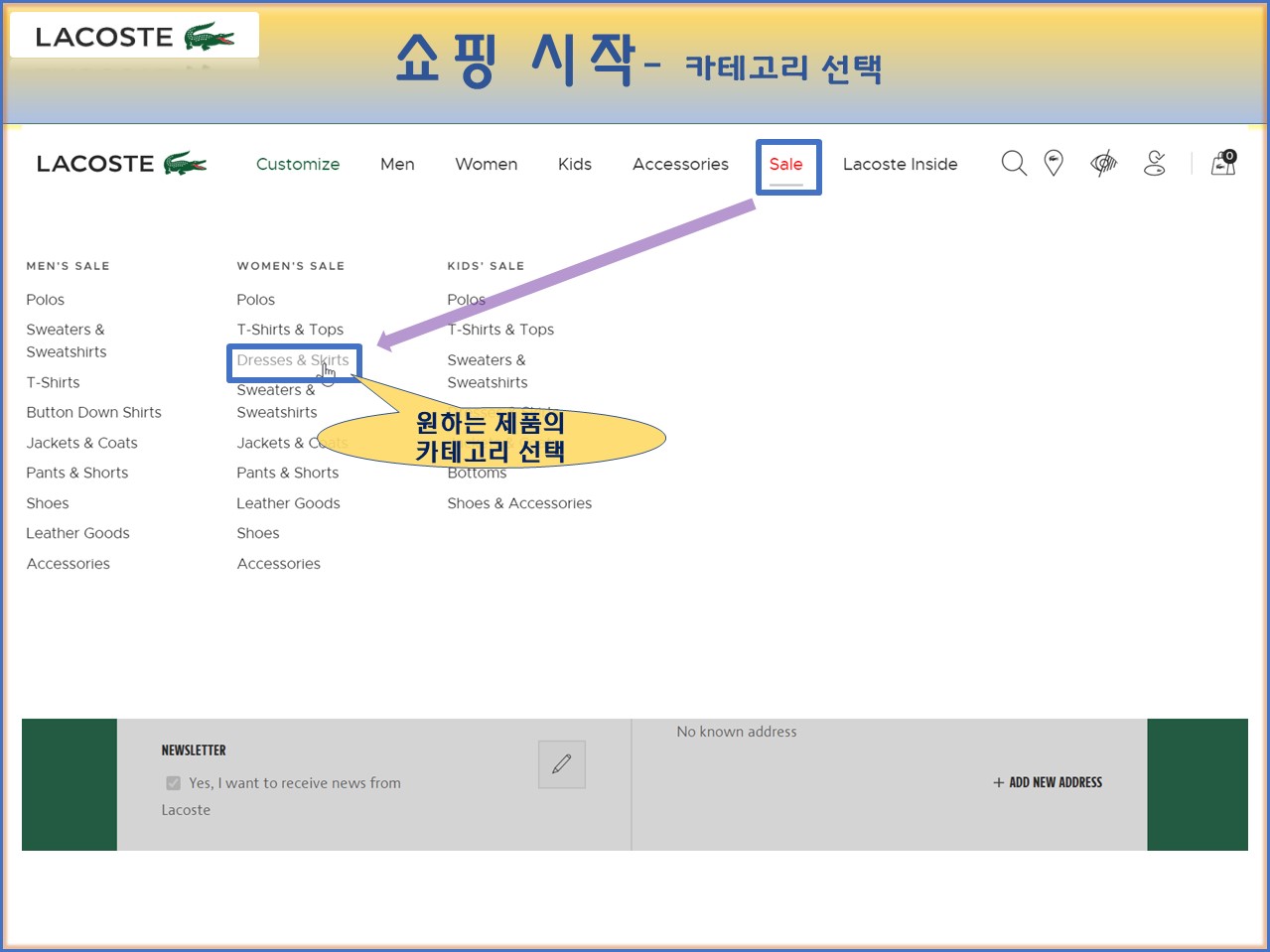
Task: Select Women's Pants & Shorts
Action: click(x=288, y=473)
